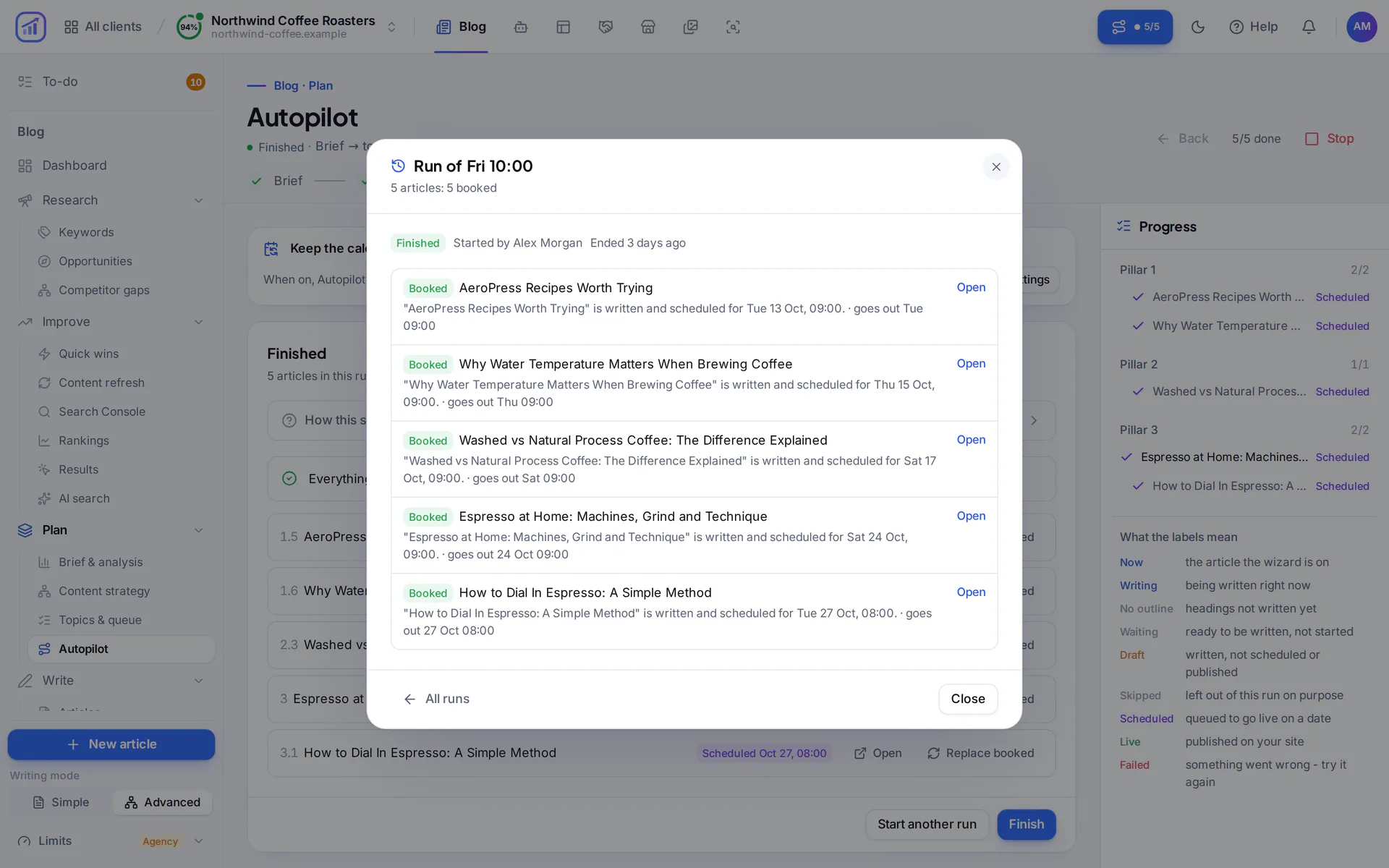This screenshot has width=1389, height=868.
Task: Open Content refresh page
Action: 122,383
